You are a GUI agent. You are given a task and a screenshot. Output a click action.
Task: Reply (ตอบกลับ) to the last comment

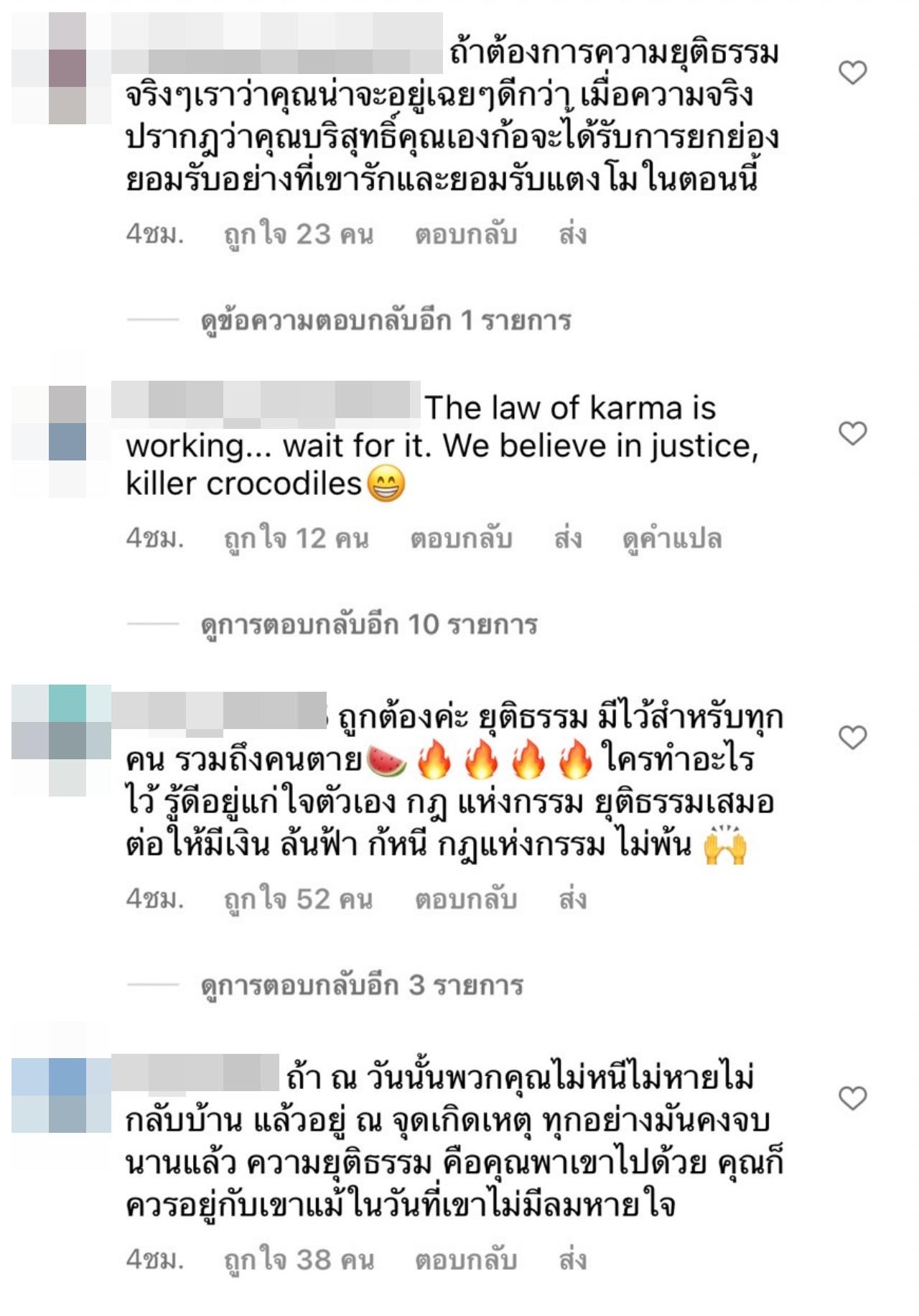coord(466,1260)
